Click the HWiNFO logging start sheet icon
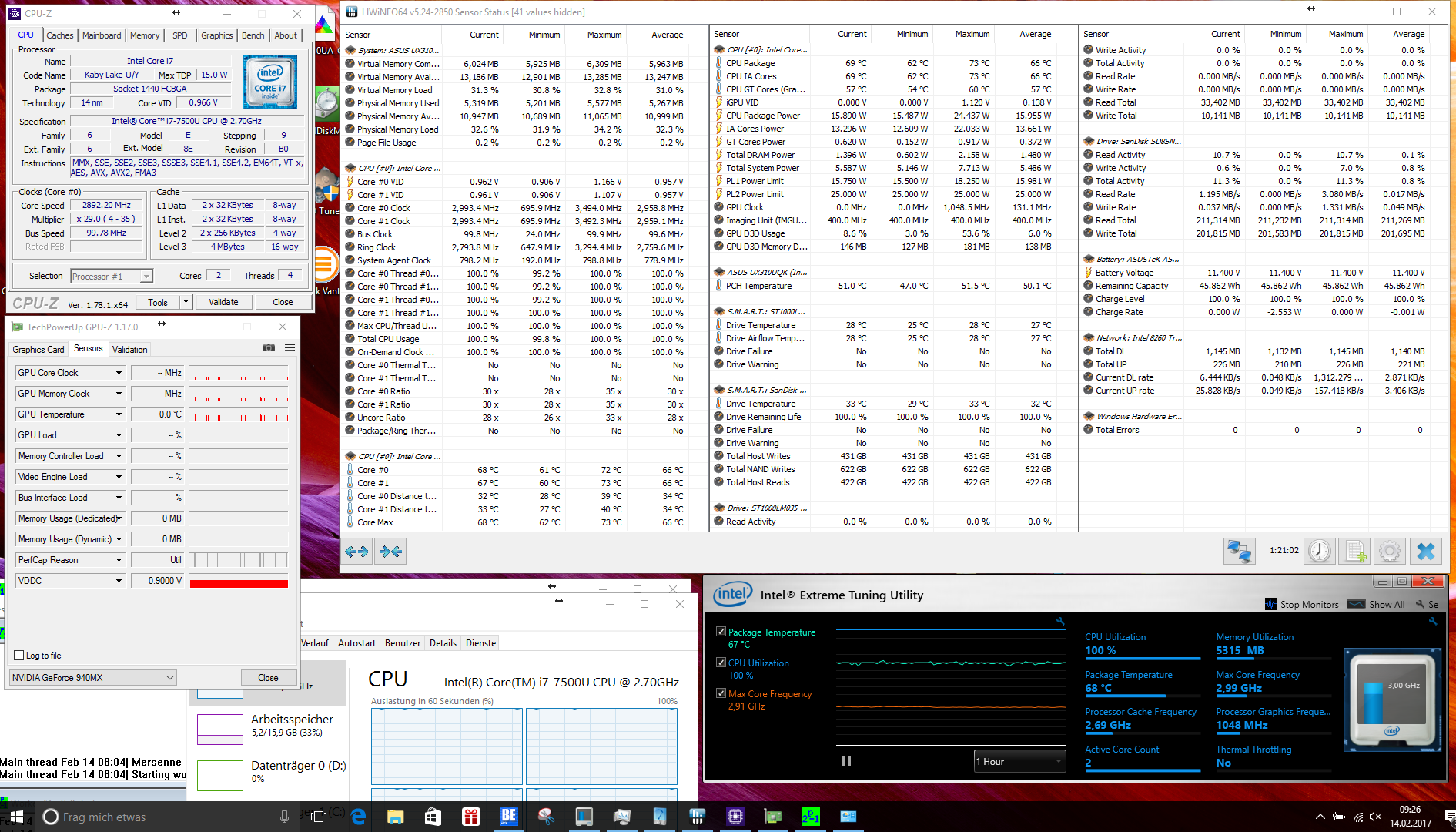This screenshot has height=832, width=1456. [1355, 552]
